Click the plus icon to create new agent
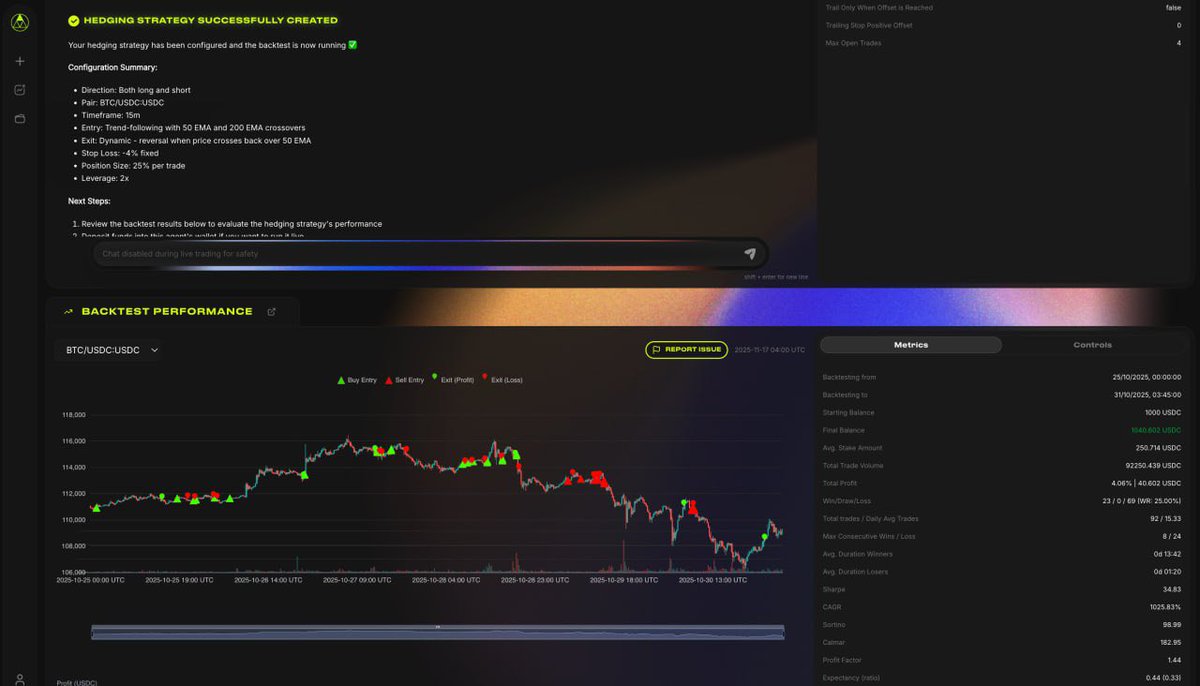 tap(19, 60)
